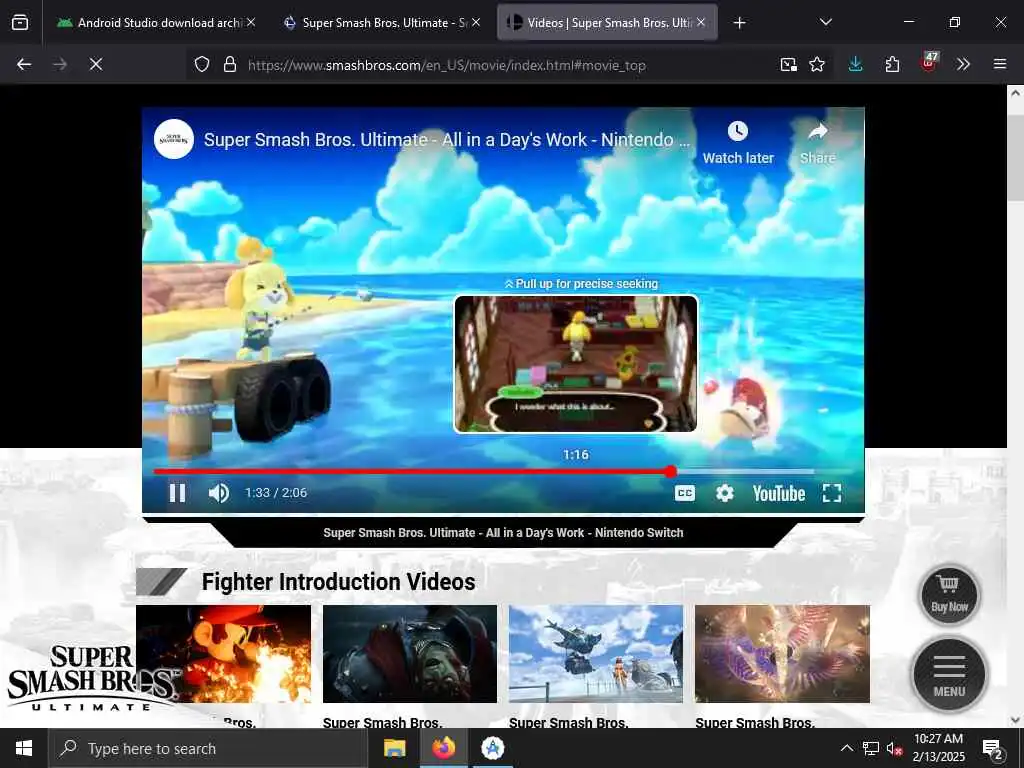
Task: Click the muted volume tray icon
Action: [x=894, y=748]
